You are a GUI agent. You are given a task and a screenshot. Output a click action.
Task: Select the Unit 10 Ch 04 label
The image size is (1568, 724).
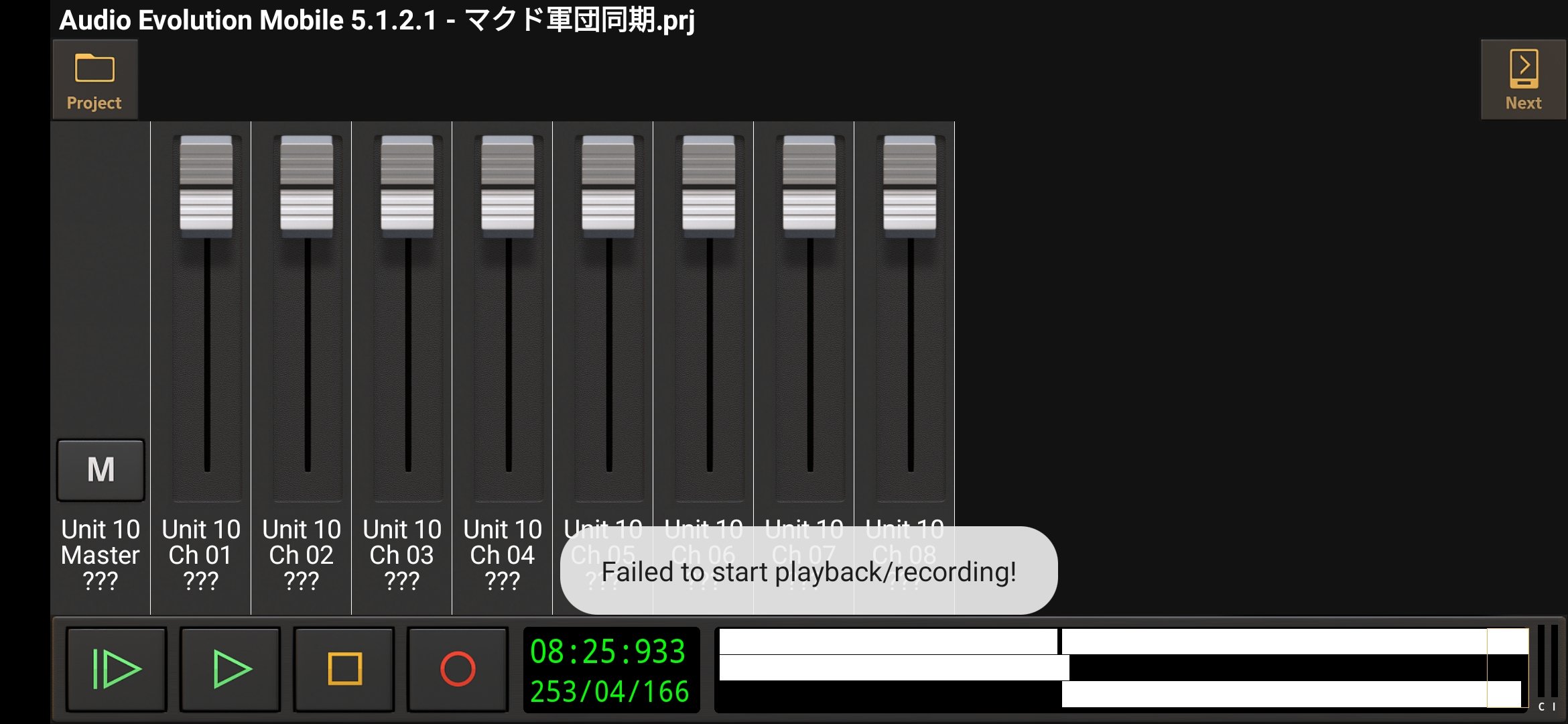click(x=503, y=554)
